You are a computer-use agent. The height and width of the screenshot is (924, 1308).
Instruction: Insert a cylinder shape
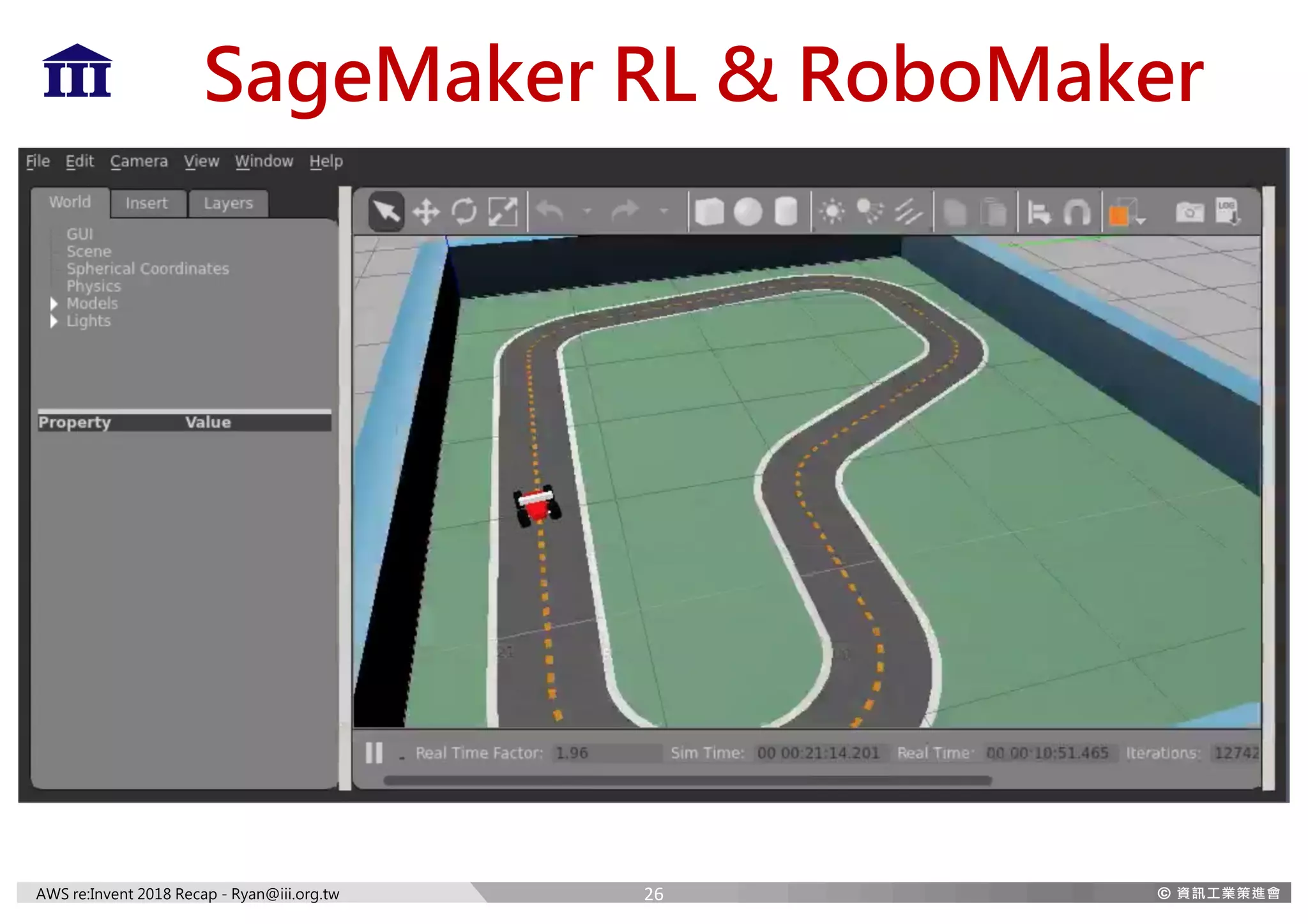pyautogui.click(x=786, y=211)
